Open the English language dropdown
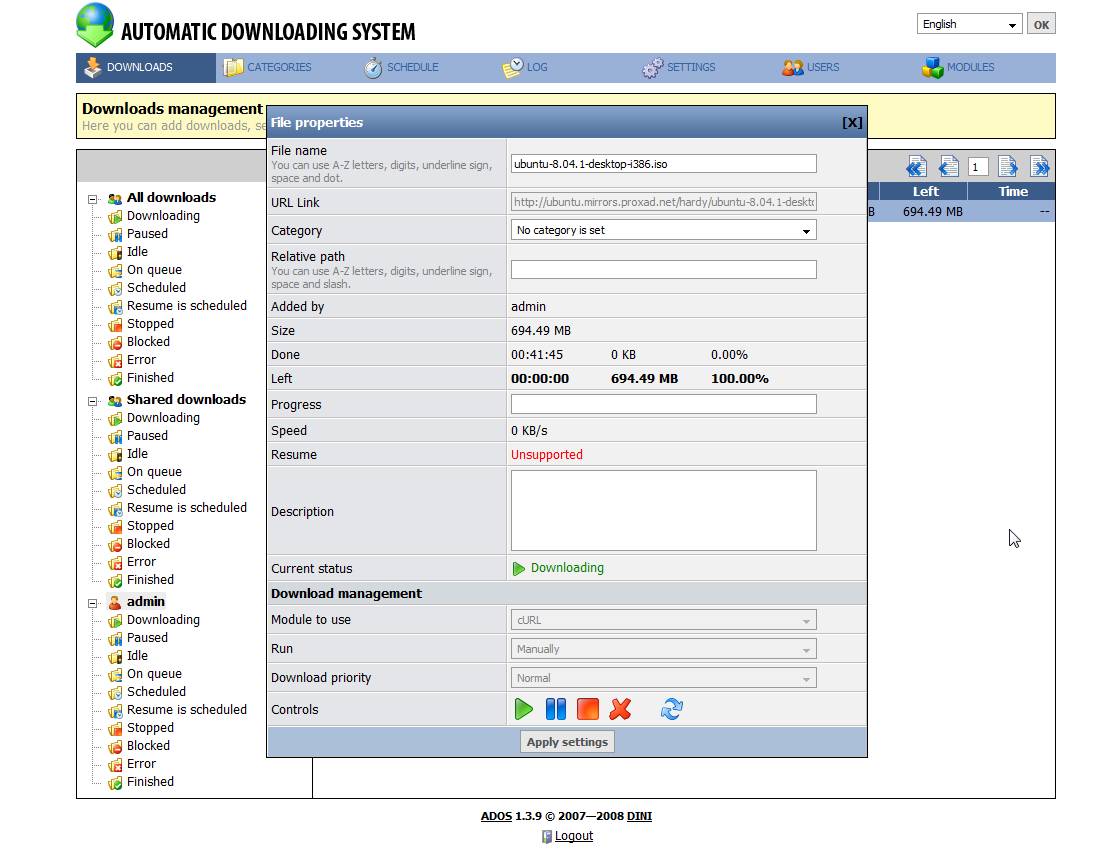Image resolution: width=1113 pixels, height=851 pixels. point(968,24)
